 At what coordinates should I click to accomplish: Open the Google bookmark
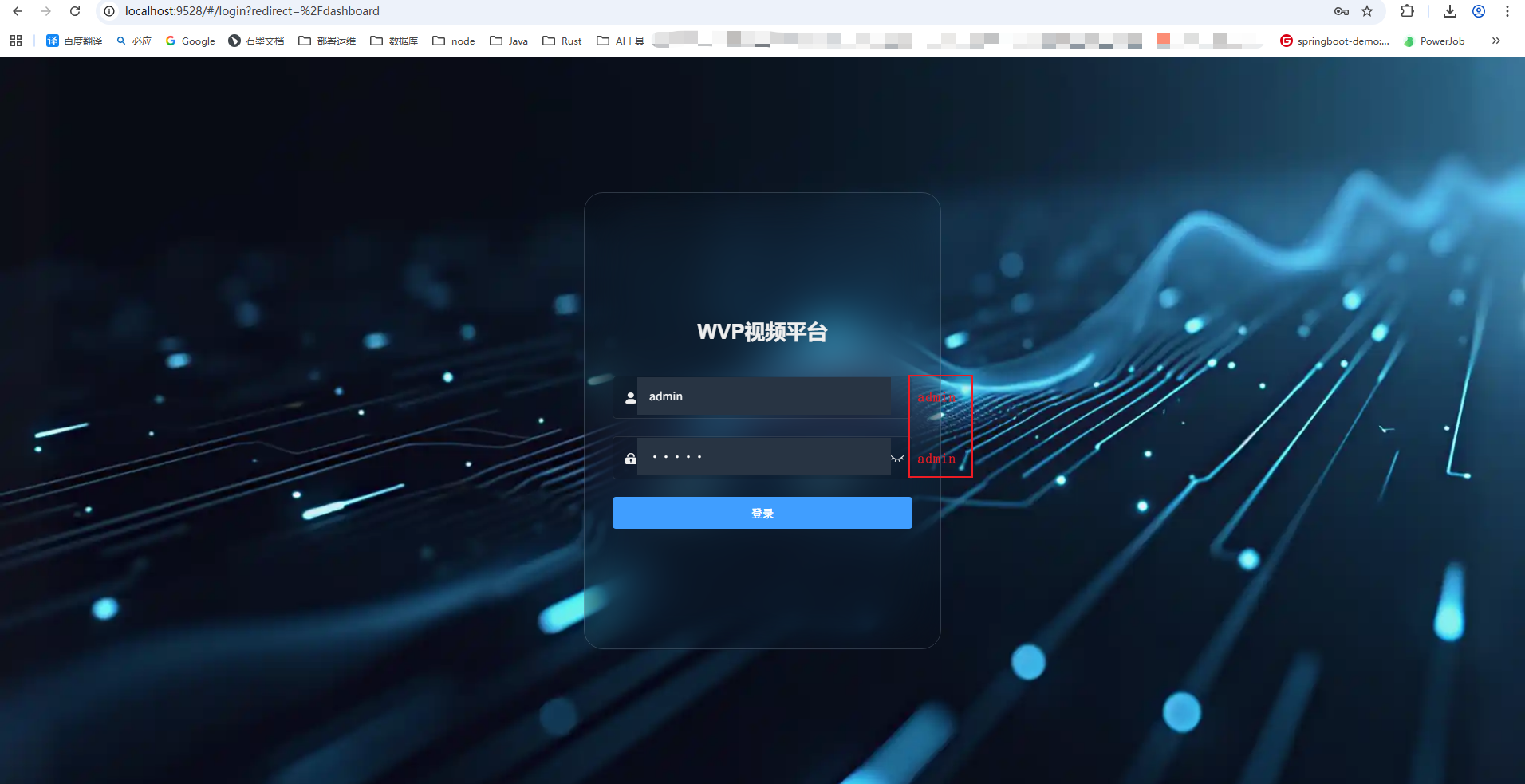[x=190, y=41]
